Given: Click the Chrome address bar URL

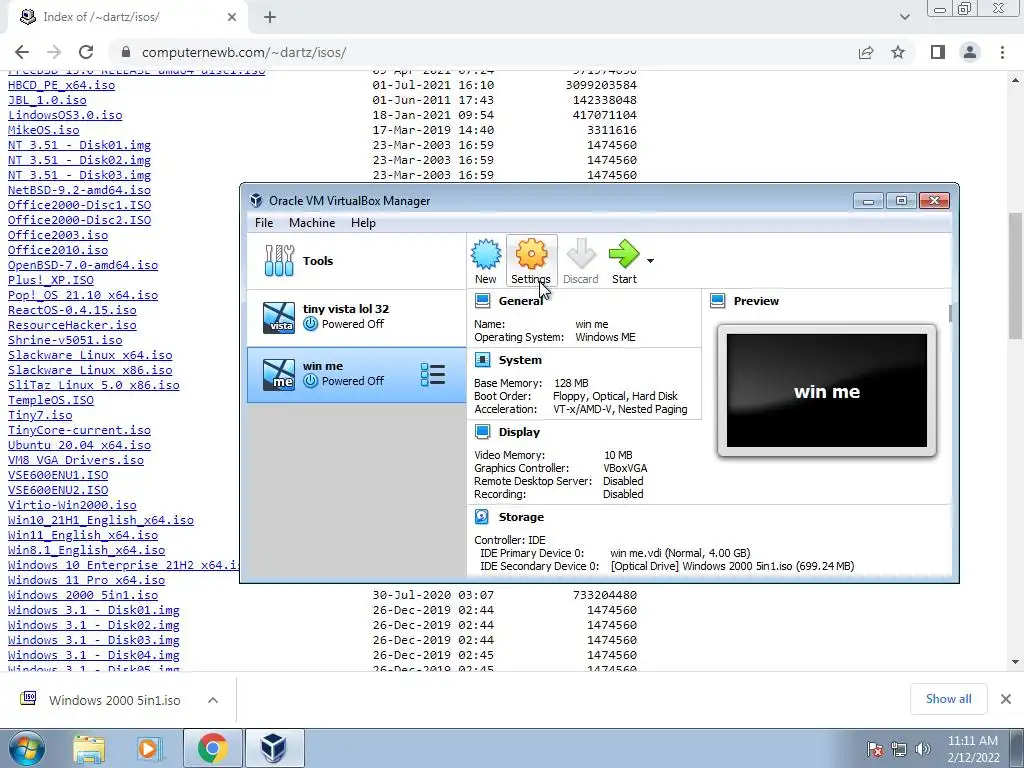Looking at the screenshot, I should click(x=244, y=52).
